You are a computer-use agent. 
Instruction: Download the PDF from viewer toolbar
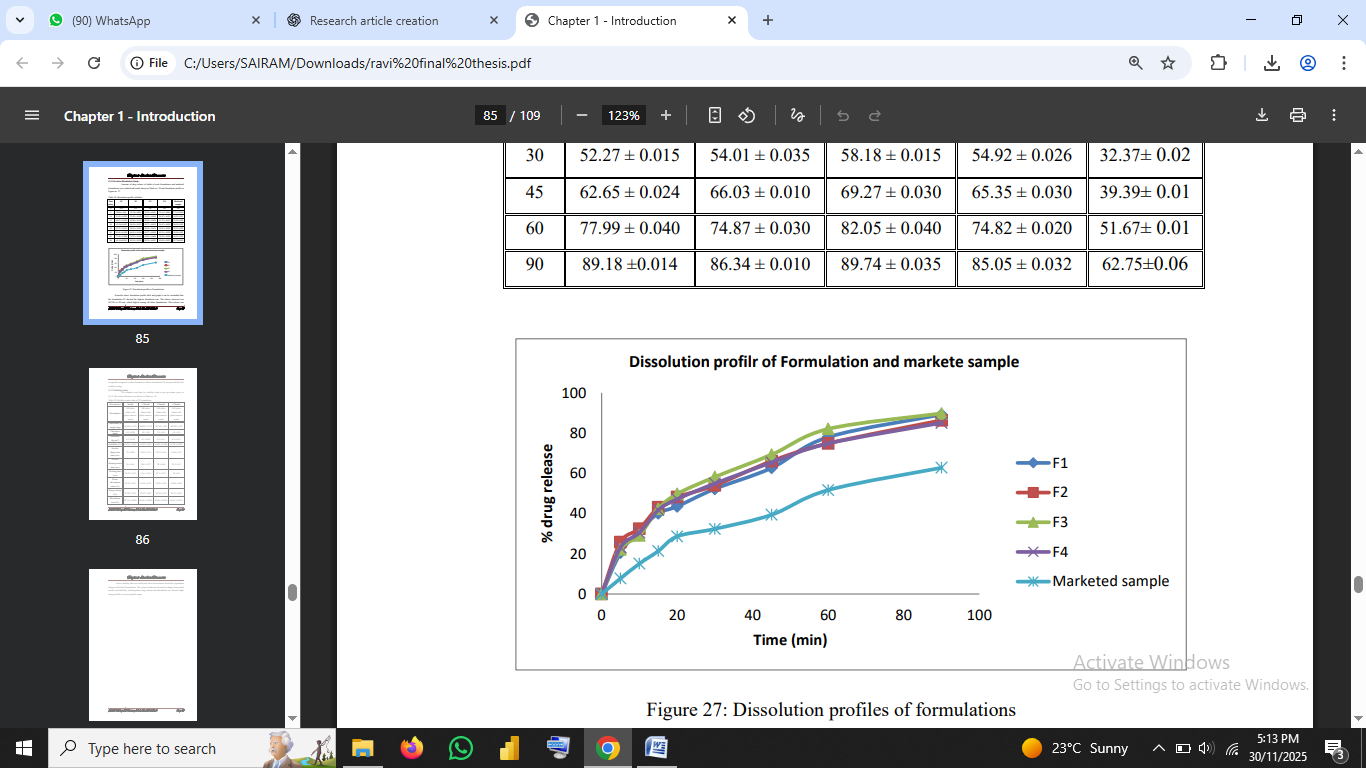click(x=1261, y=115)
